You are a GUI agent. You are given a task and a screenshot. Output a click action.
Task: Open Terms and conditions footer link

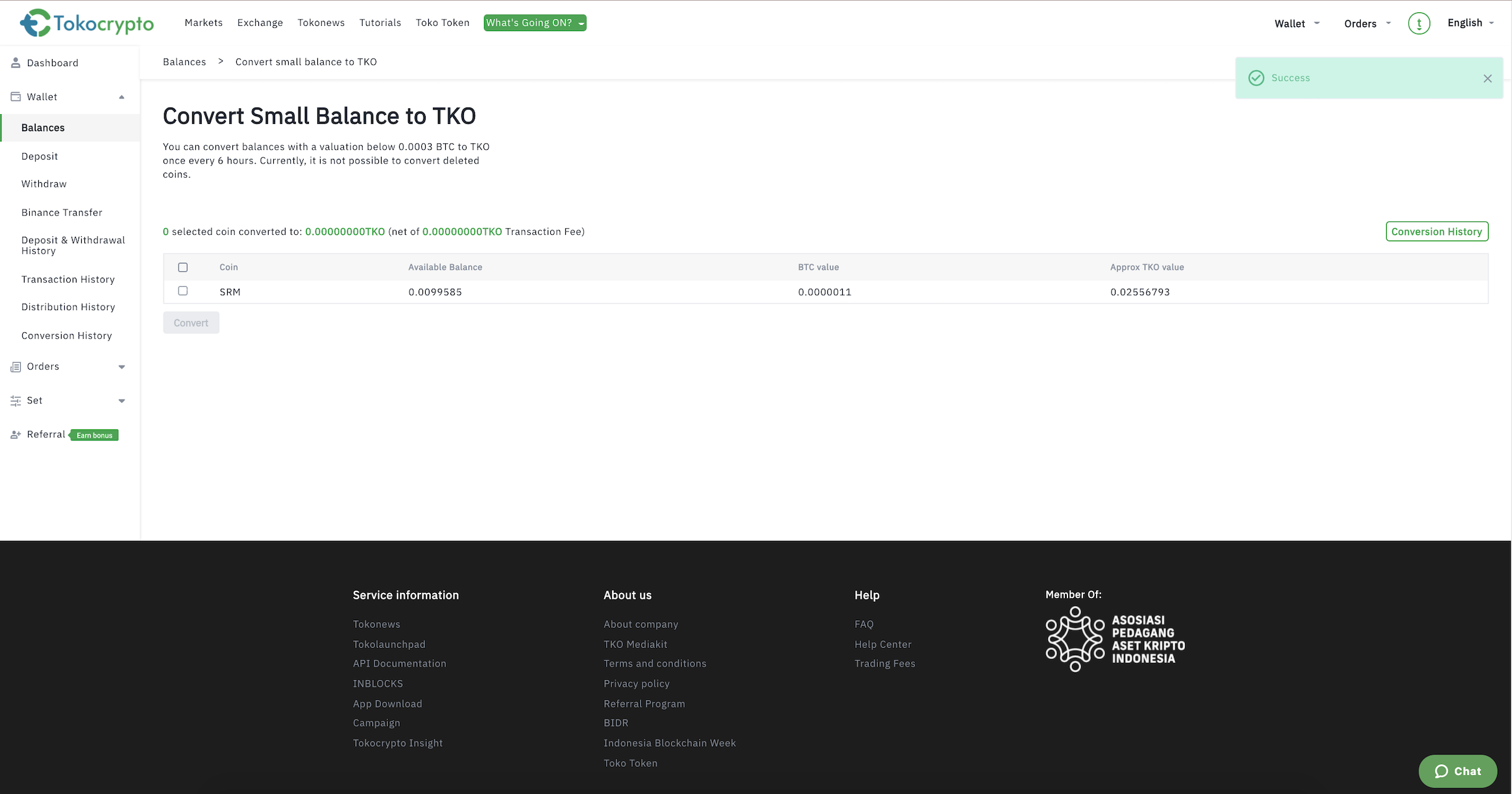(655, 664)
